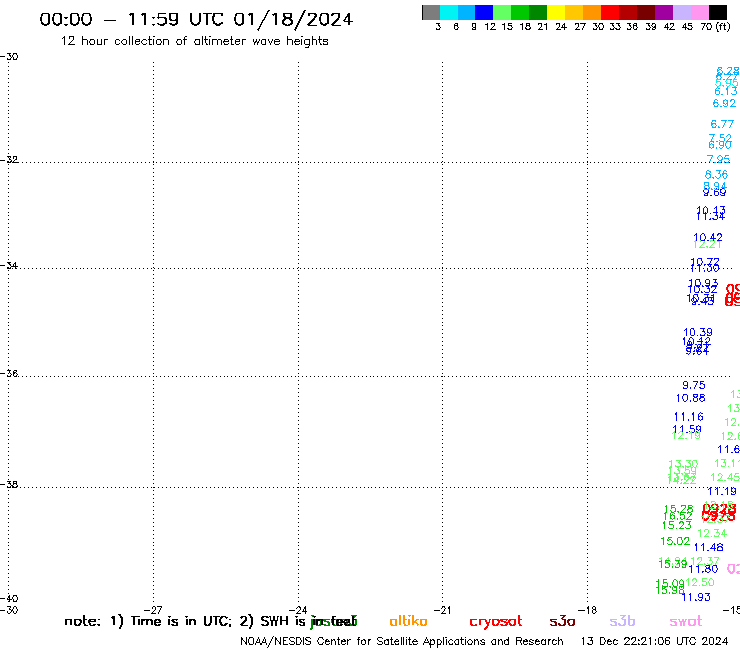740x650 pixels.
Task: Click the 11.46 wave height value
Action: (708, 548)
